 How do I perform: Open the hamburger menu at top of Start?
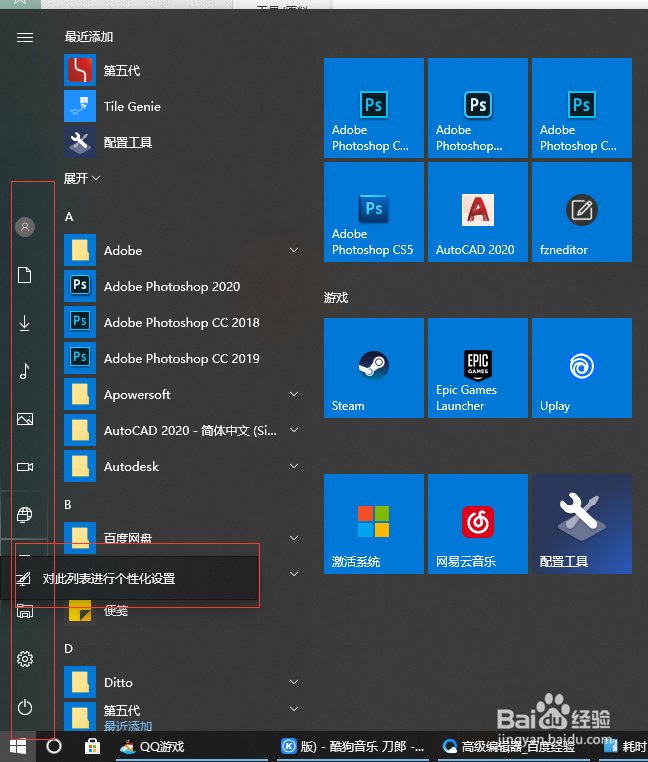(25, 37)
